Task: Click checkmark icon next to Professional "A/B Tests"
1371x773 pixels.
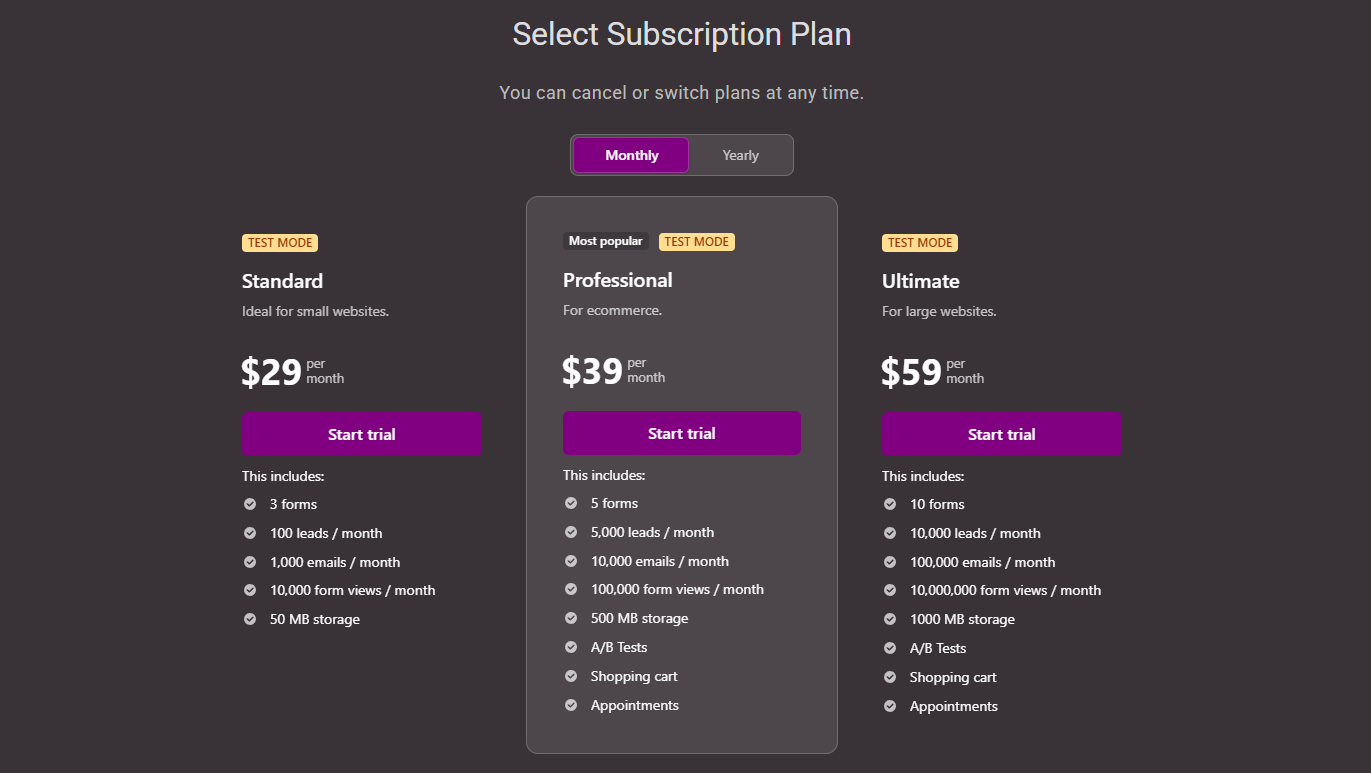Action: pyautogui.click(x=571, y=647)
